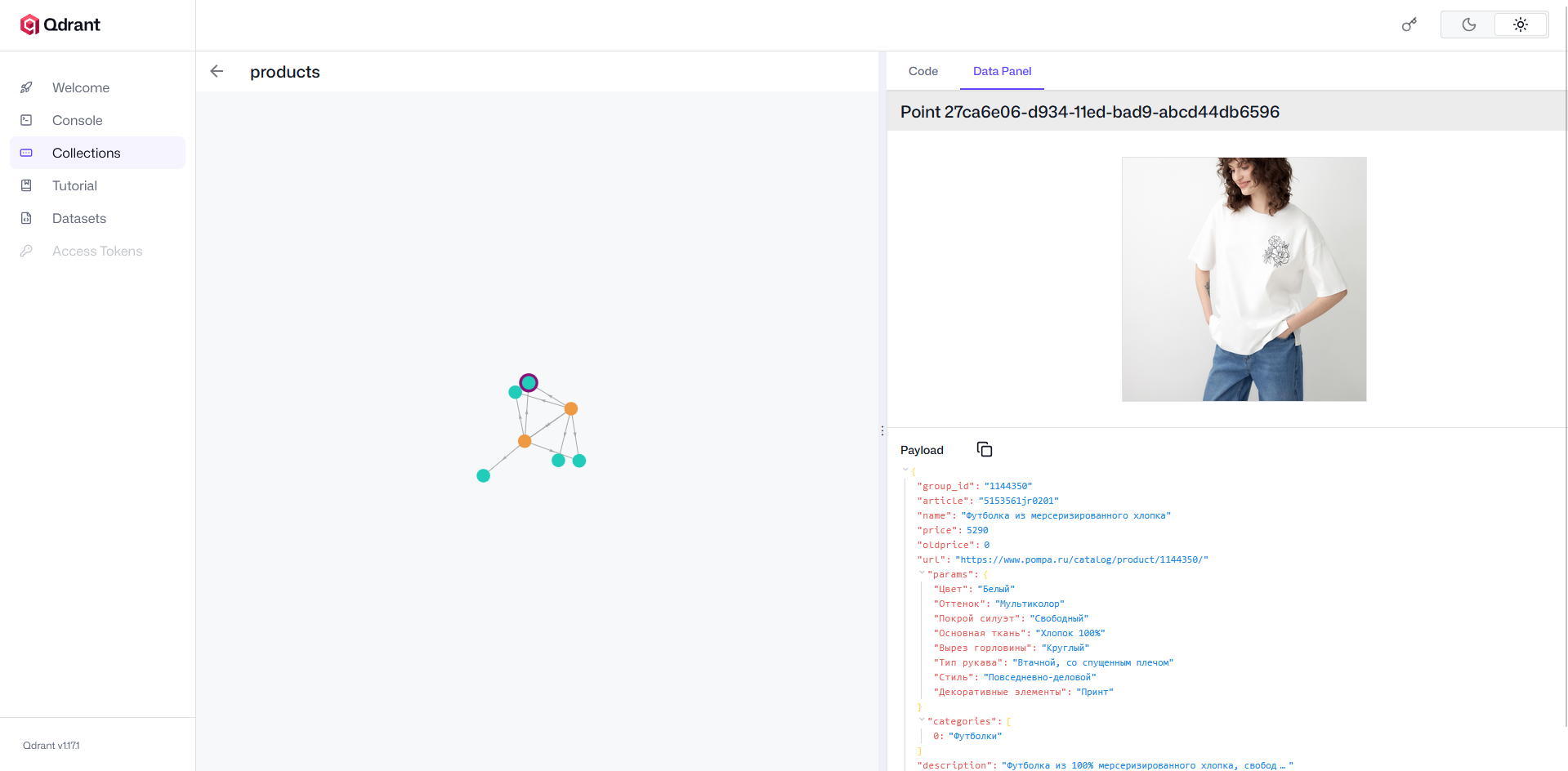Click the name value "Футболка из мерсеризированного хлопка"

(x=1065, y=515)
